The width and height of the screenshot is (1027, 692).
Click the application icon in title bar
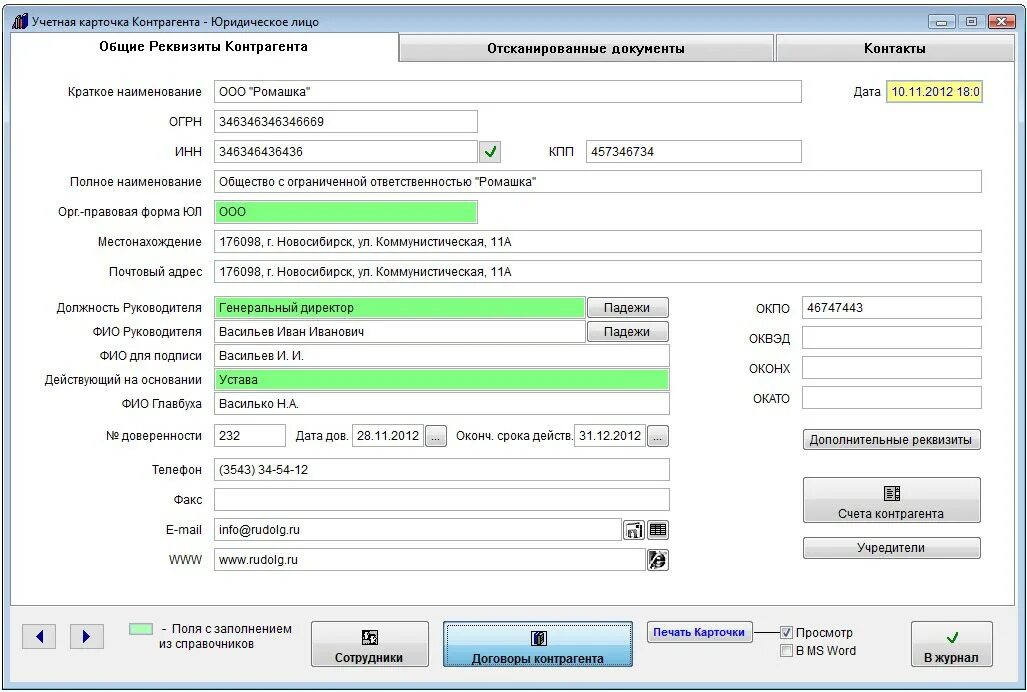click(20, 22)
